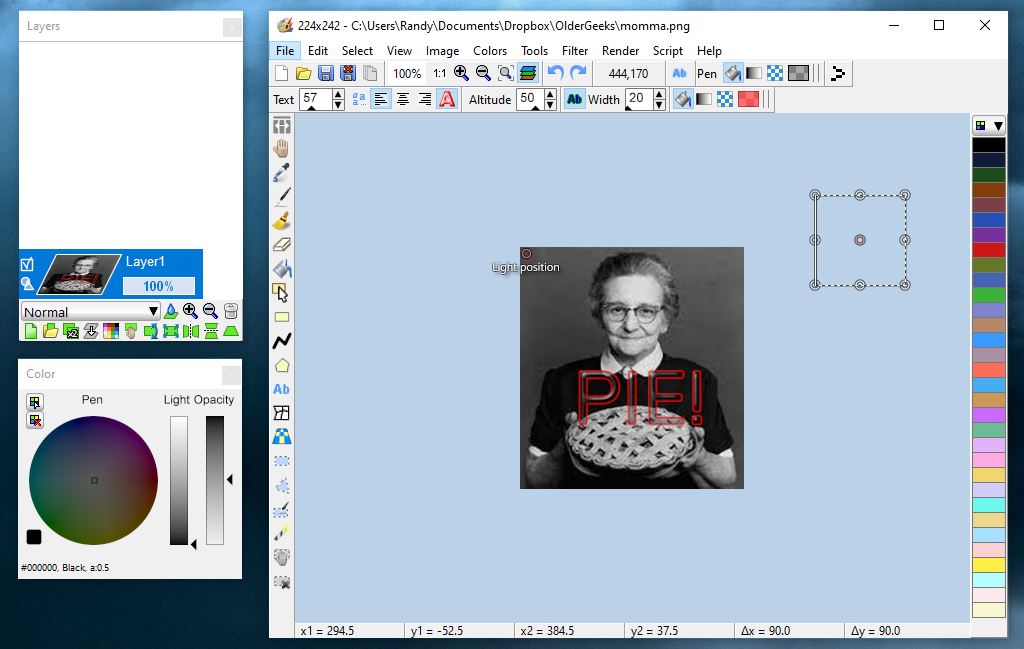
Task: Create a new image file
Action: [x=281, y=73]
